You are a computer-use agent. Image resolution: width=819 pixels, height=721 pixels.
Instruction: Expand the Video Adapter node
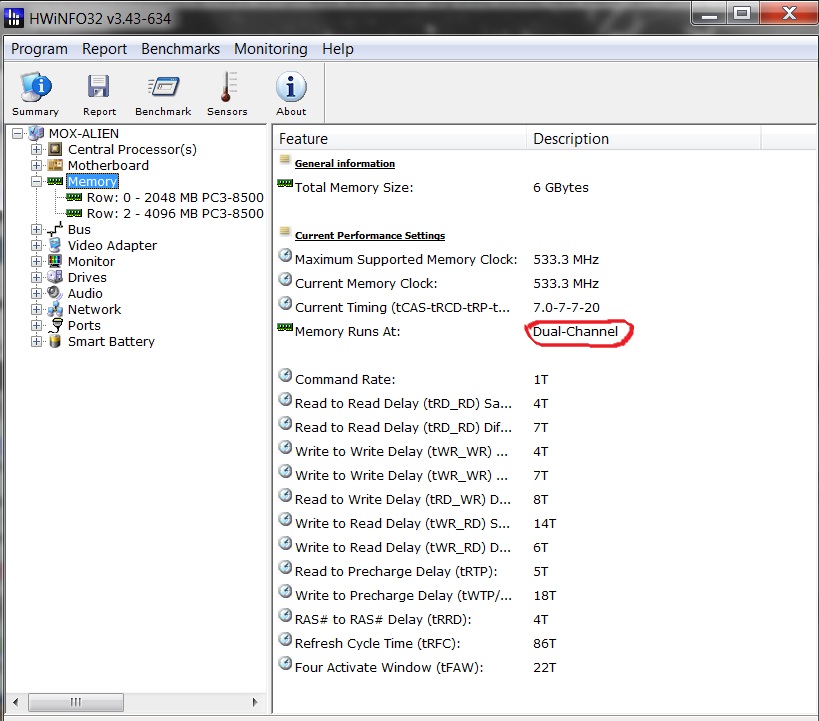[x=36, y=246]
